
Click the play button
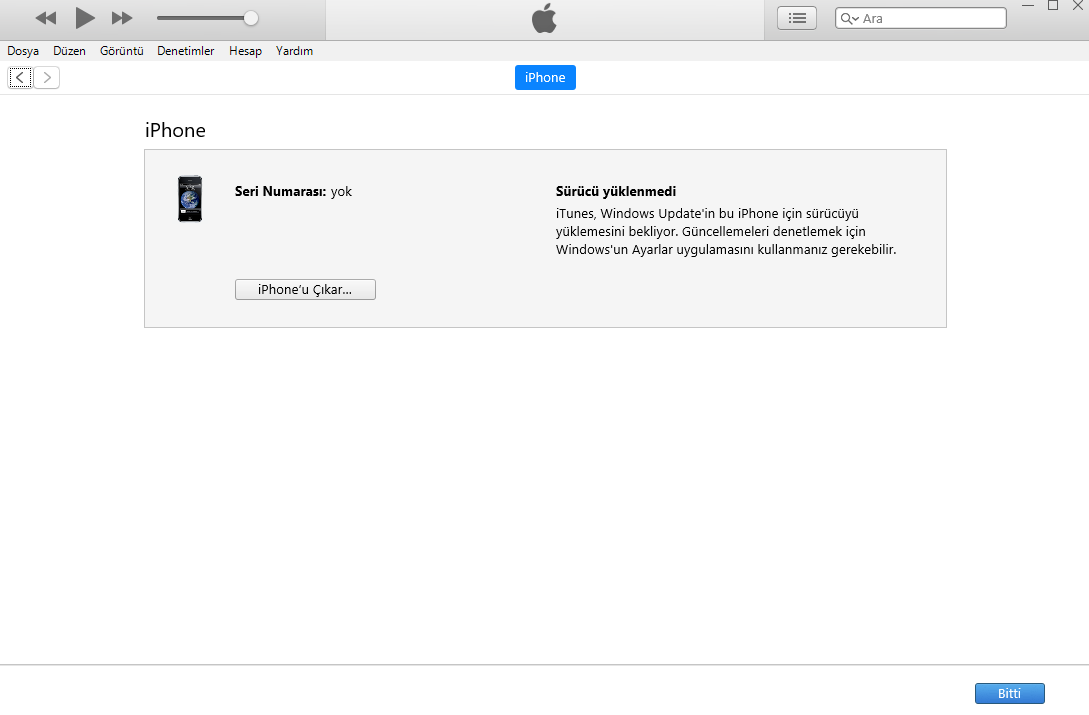pyautogui.click(x=85, y=18)
